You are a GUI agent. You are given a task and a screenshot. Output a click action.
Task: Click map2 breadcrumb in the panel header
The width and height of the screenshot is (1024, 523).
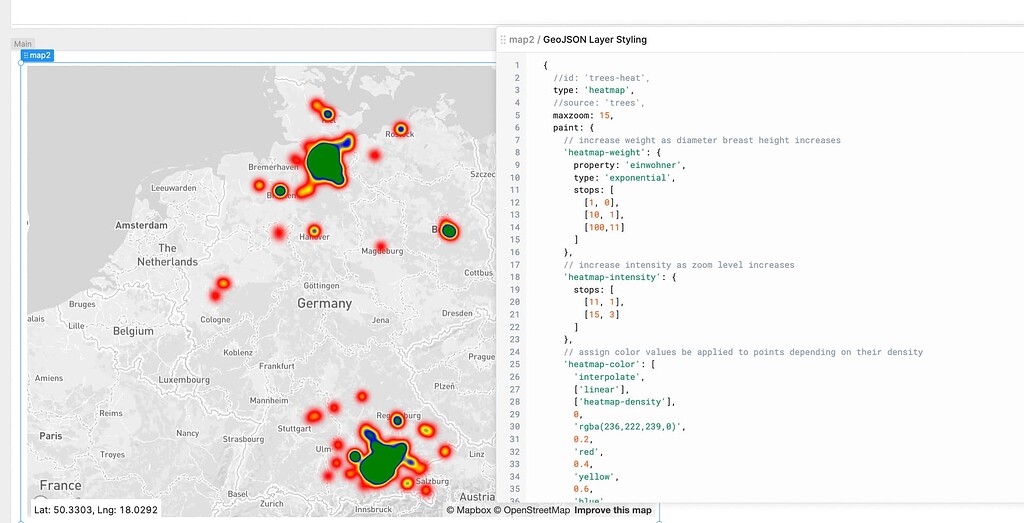522,40
